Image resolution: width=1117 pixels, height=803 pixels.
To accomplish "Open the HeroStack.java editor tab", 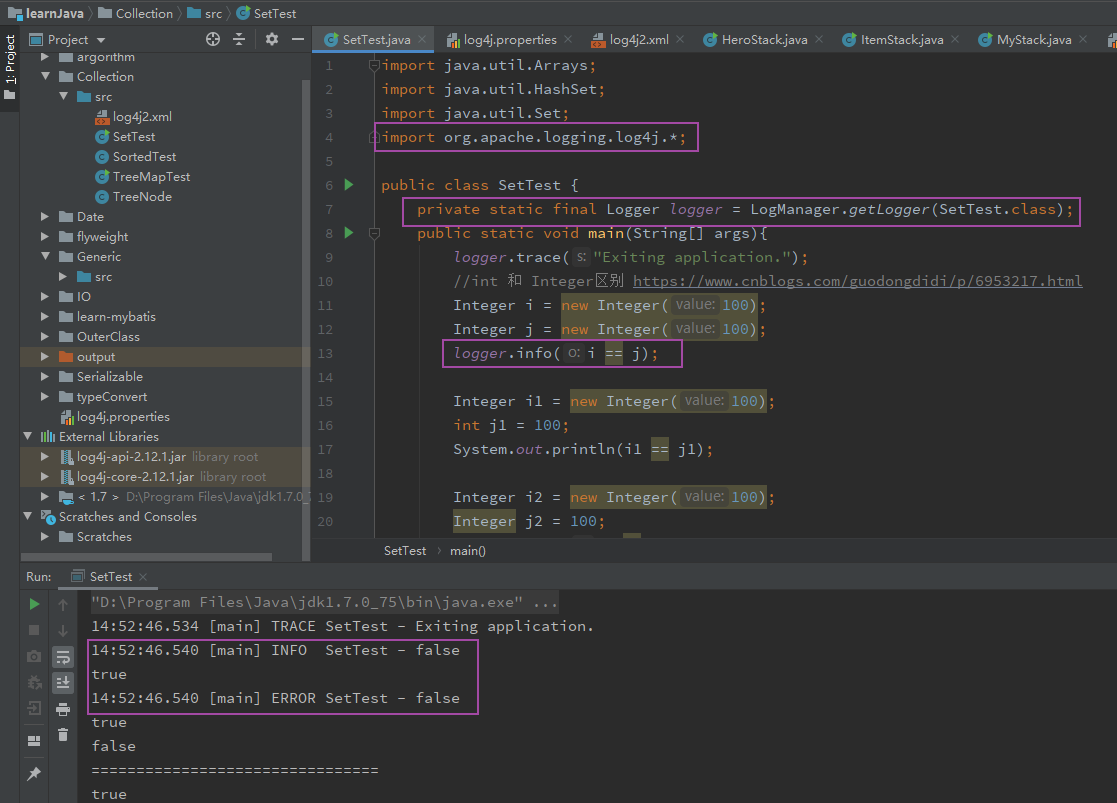I will (764, 40).
